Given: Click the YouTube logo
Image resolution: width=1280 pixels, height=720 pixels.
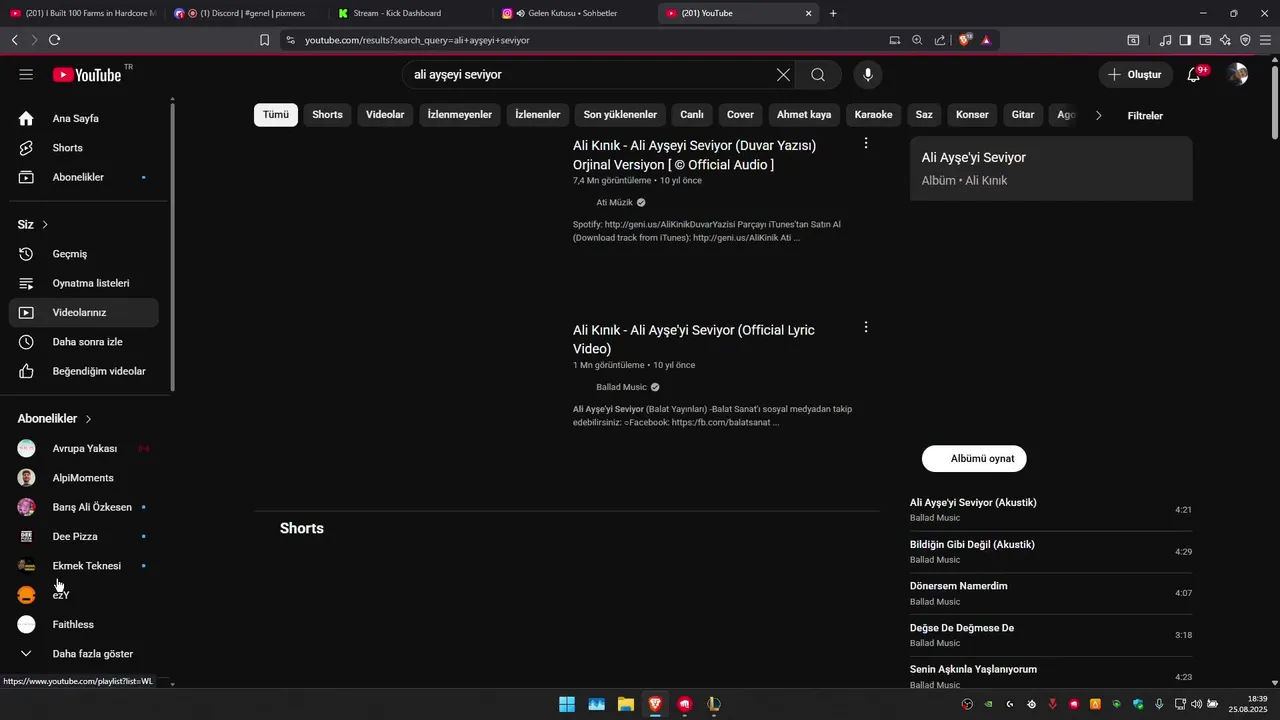Looking at the screenshot, I should click(x=87, y=75).
